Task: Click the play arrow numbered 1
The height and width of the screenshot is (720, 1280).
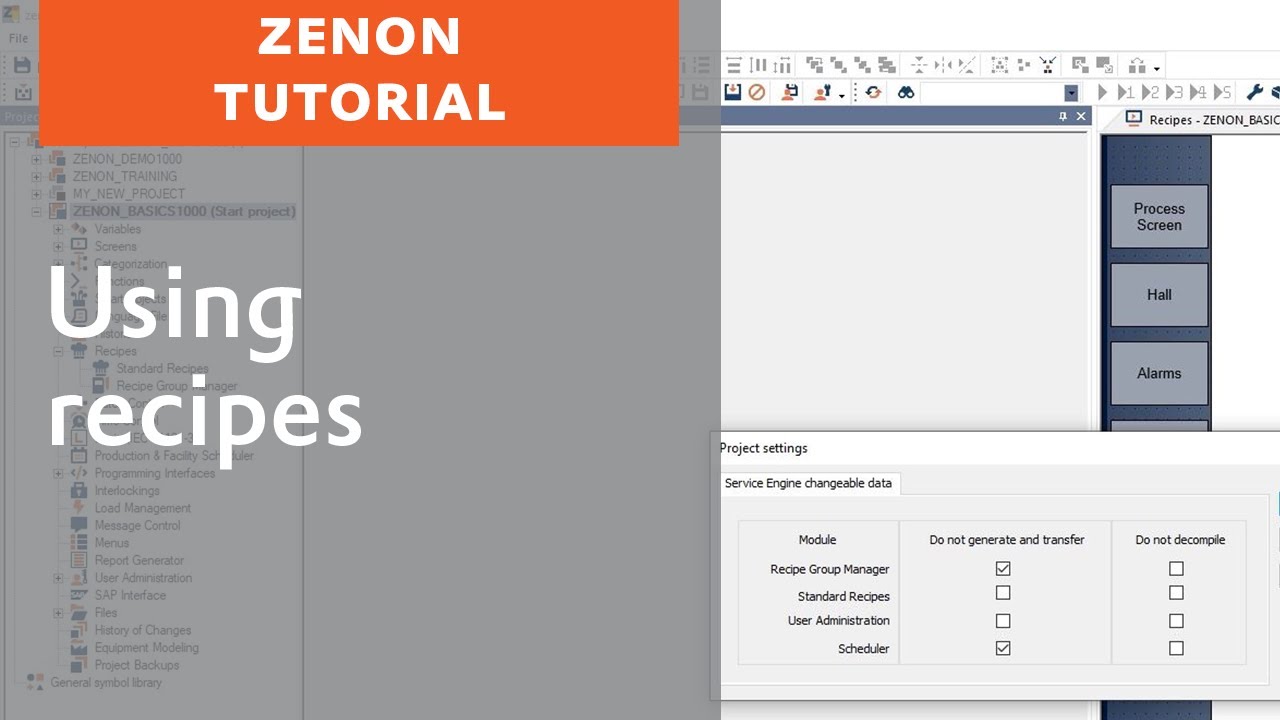Action: (1126, 92)
